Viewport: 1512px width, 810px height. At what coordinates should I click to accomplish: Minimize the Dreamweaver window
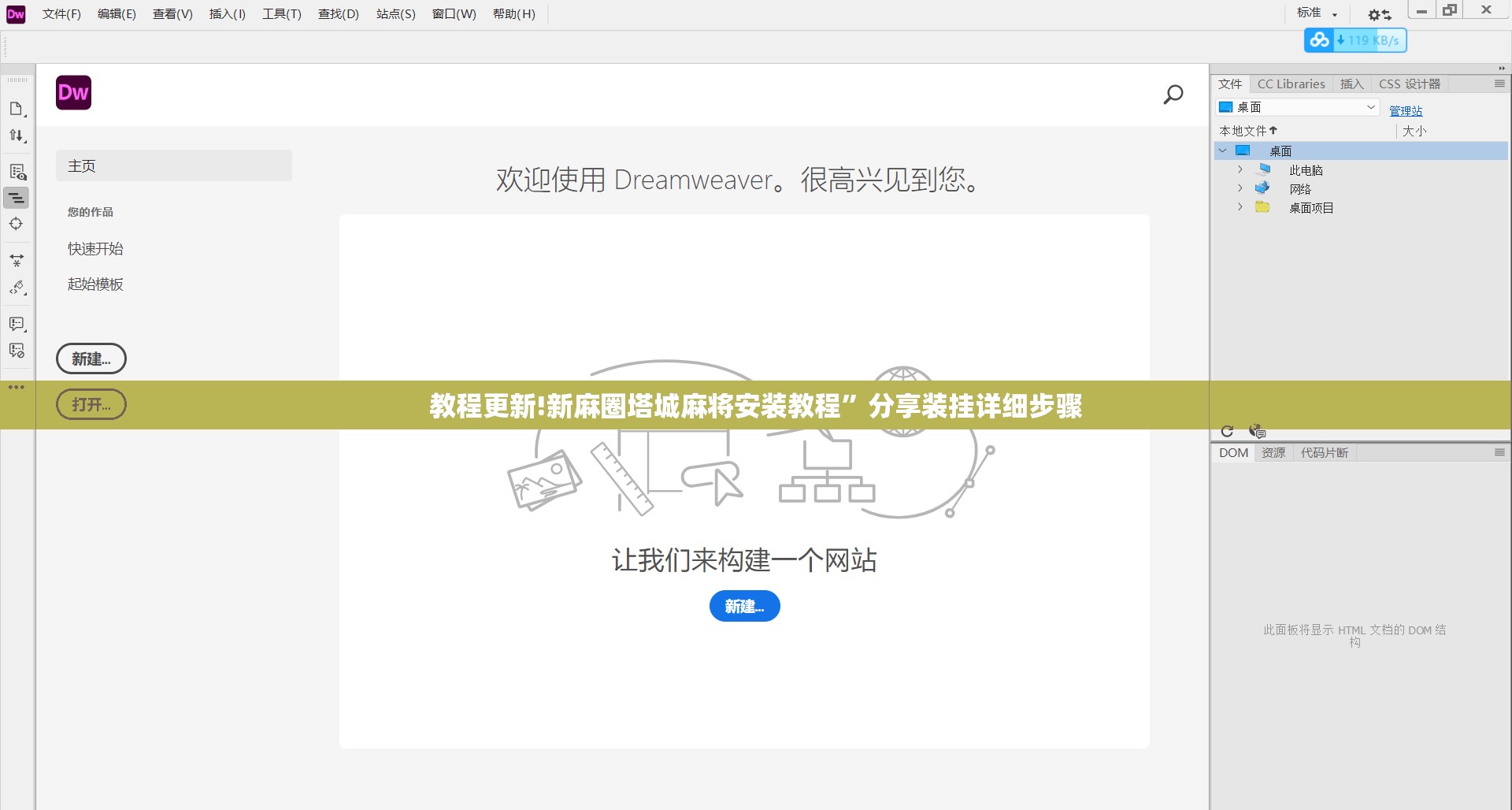point(1421,10)
